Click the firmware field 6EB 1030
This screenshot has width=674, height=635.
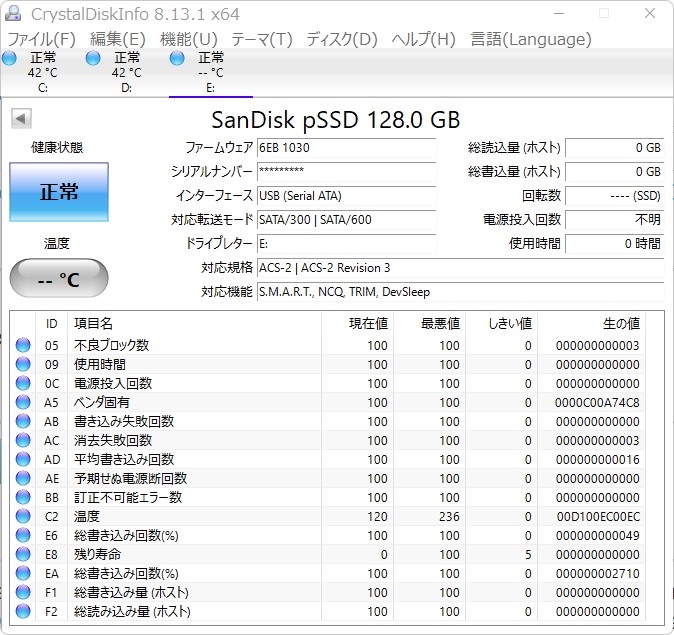coord(346,148)
